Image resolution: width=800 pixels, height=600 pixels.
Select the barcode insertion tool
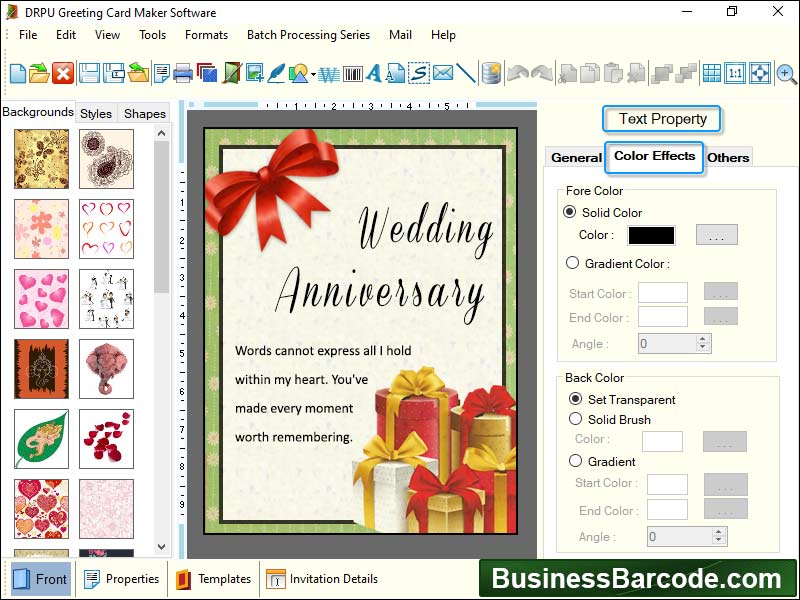[x=353, y=73]
